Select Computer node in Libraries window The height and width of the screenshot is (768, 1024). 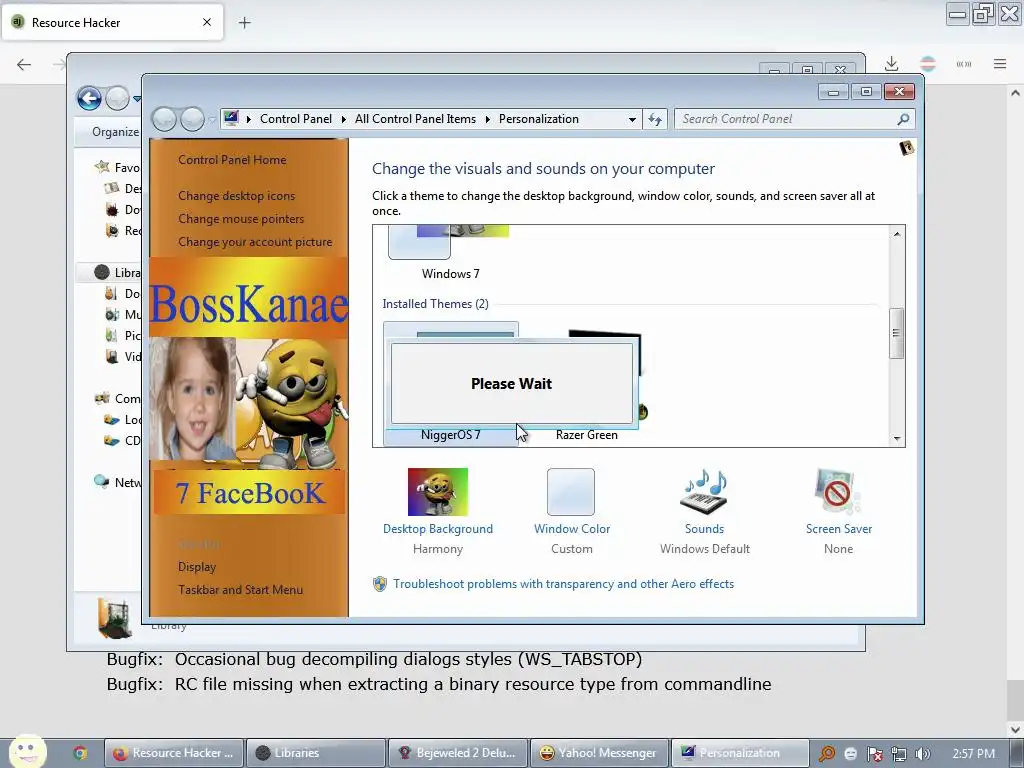(x=118, y=398)
